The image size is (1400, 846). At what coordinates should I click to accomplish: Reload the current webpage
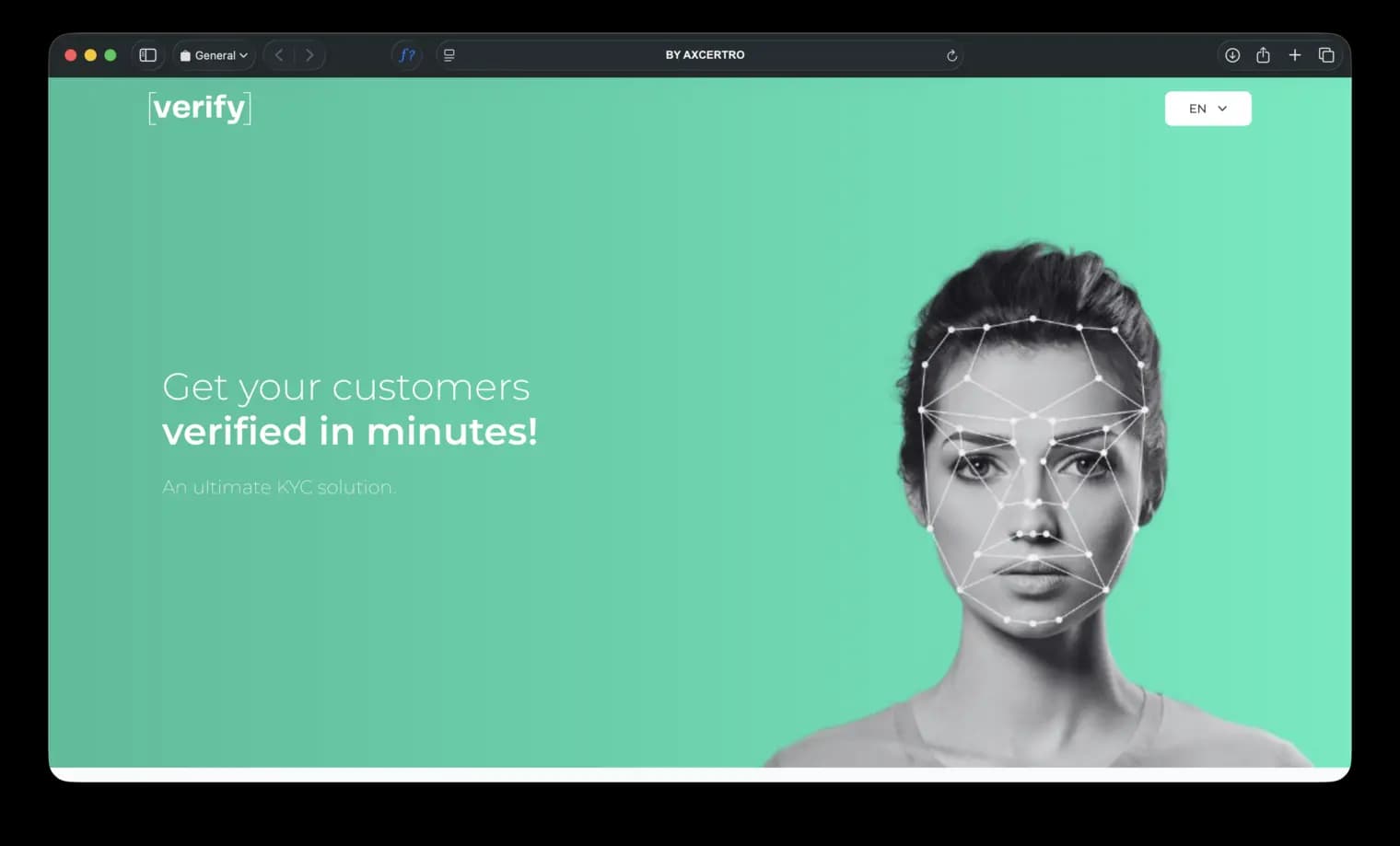pyautogui.click(x=951, y=54)
